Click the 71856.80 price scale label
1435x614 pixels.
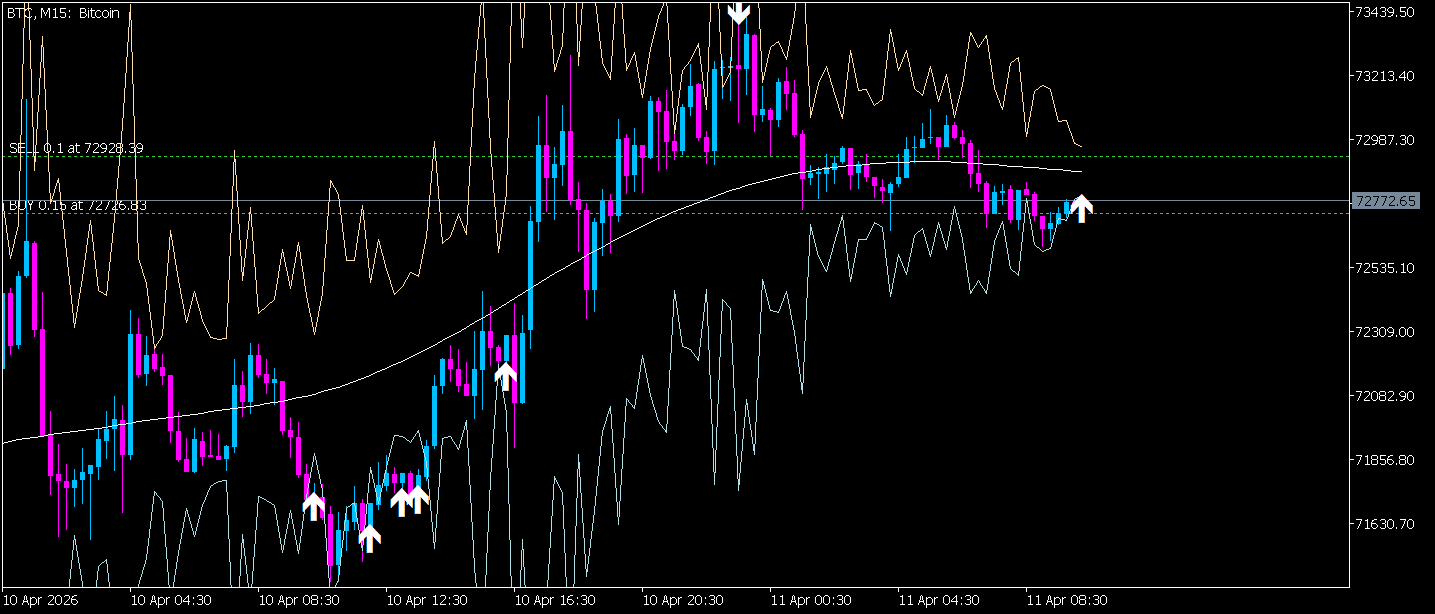(x=1384, y=460)
